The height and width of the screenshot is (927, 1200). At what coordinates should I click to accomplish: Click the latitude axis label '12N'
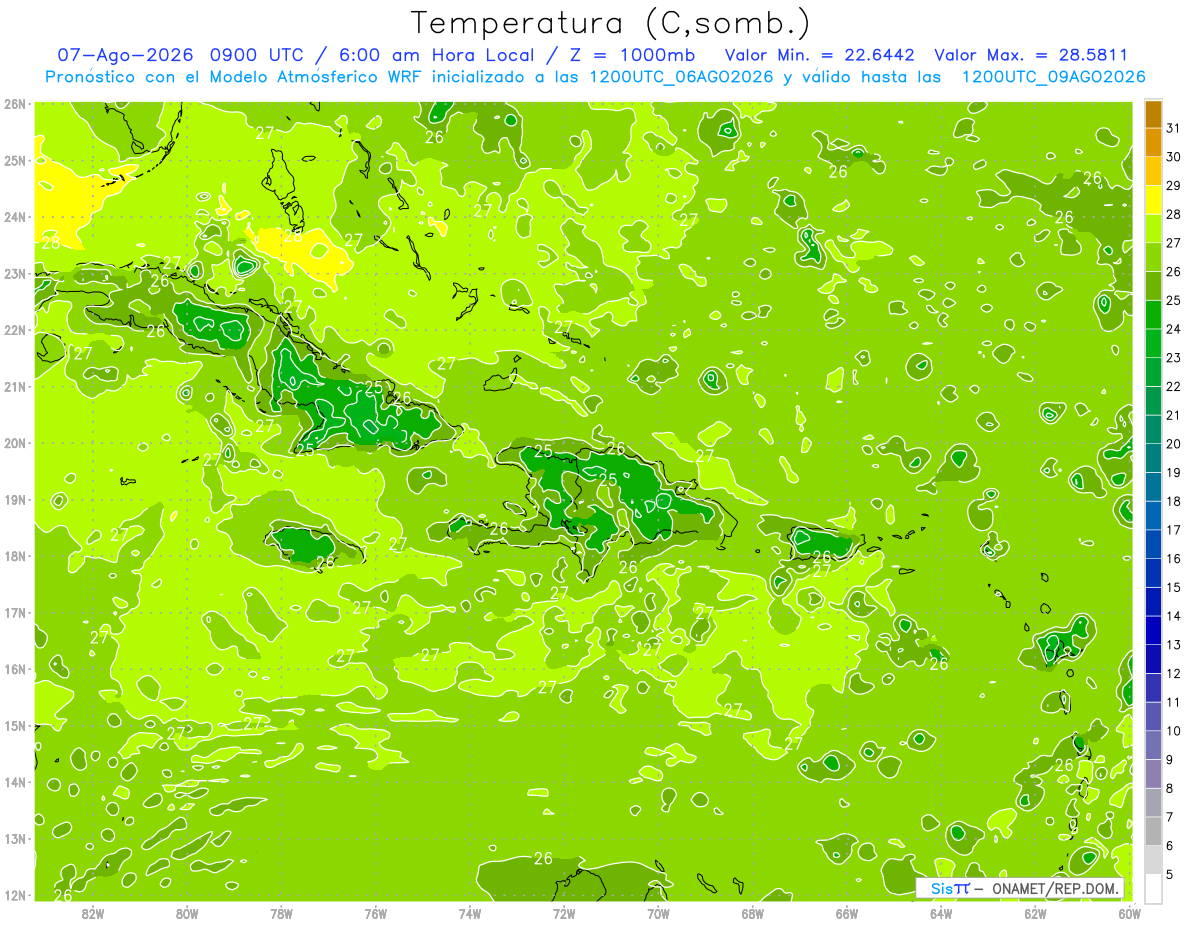(x=15, y=895)
